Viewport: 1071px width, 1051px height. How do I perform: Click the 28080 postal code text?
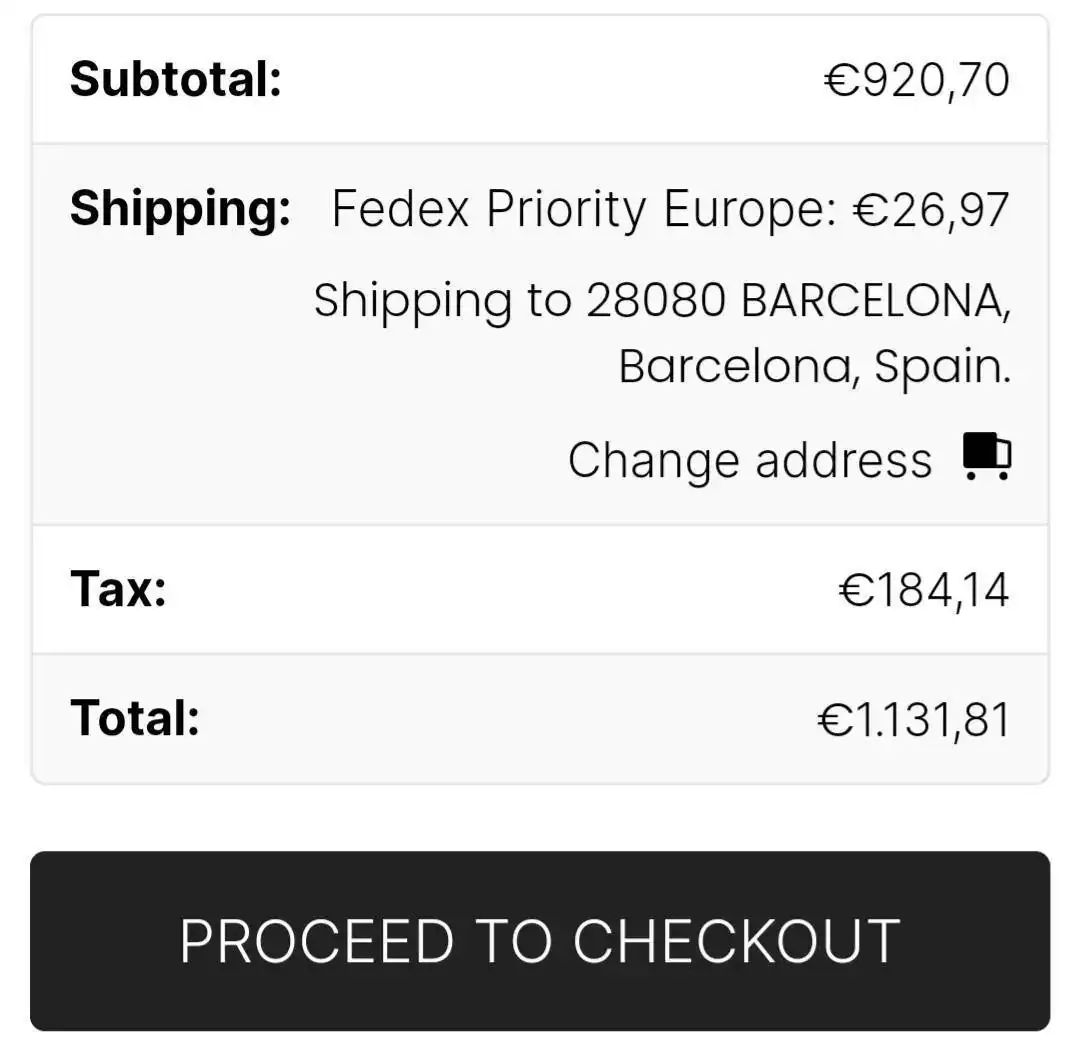655,300
